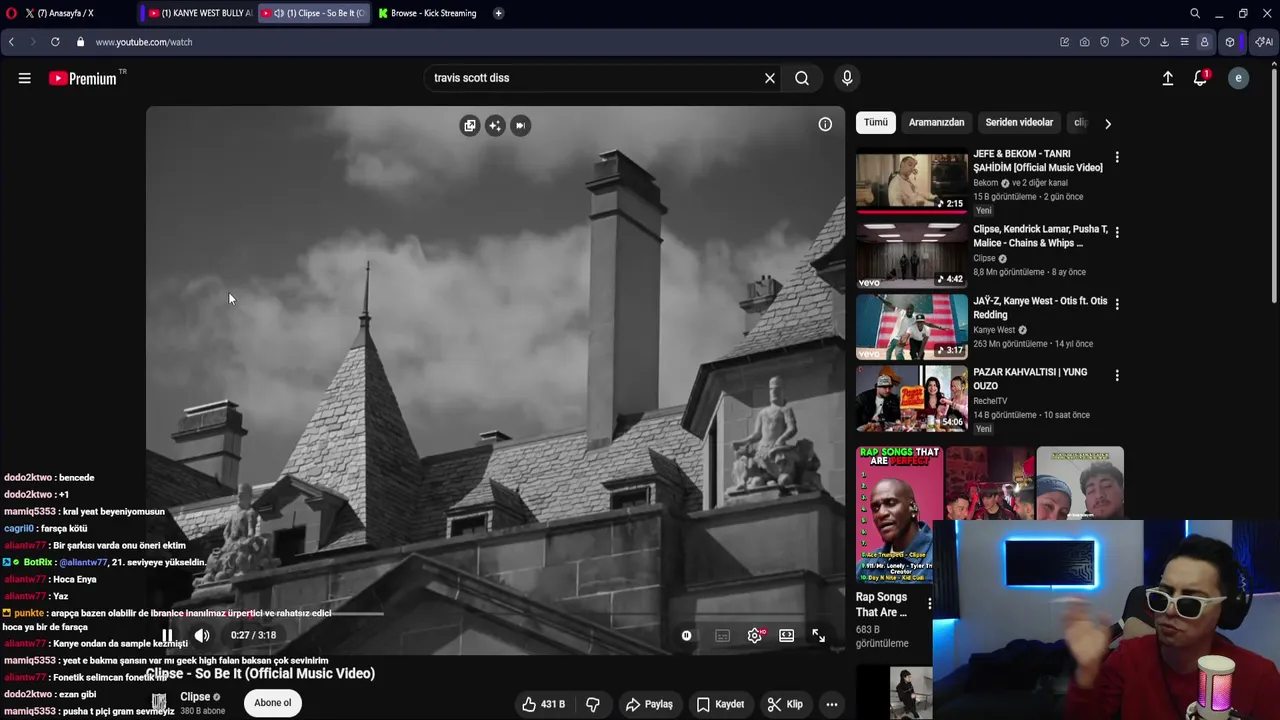This screenshot has height=720, width=1280.
Task: Switch to Browse - Kick Streaming tab
Action: (428, 13)
